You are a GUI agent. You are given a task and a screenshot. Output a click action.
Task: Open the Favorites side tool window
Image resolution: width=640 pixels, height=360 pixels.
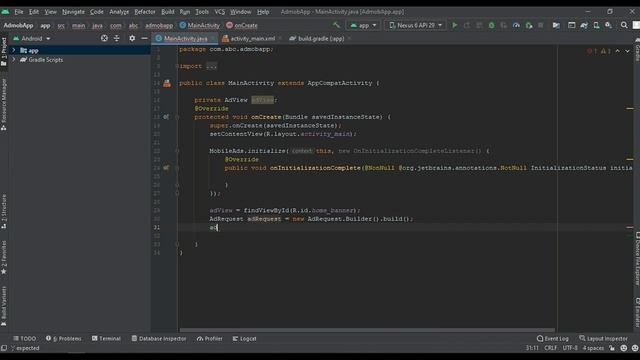tap(4, 257)
